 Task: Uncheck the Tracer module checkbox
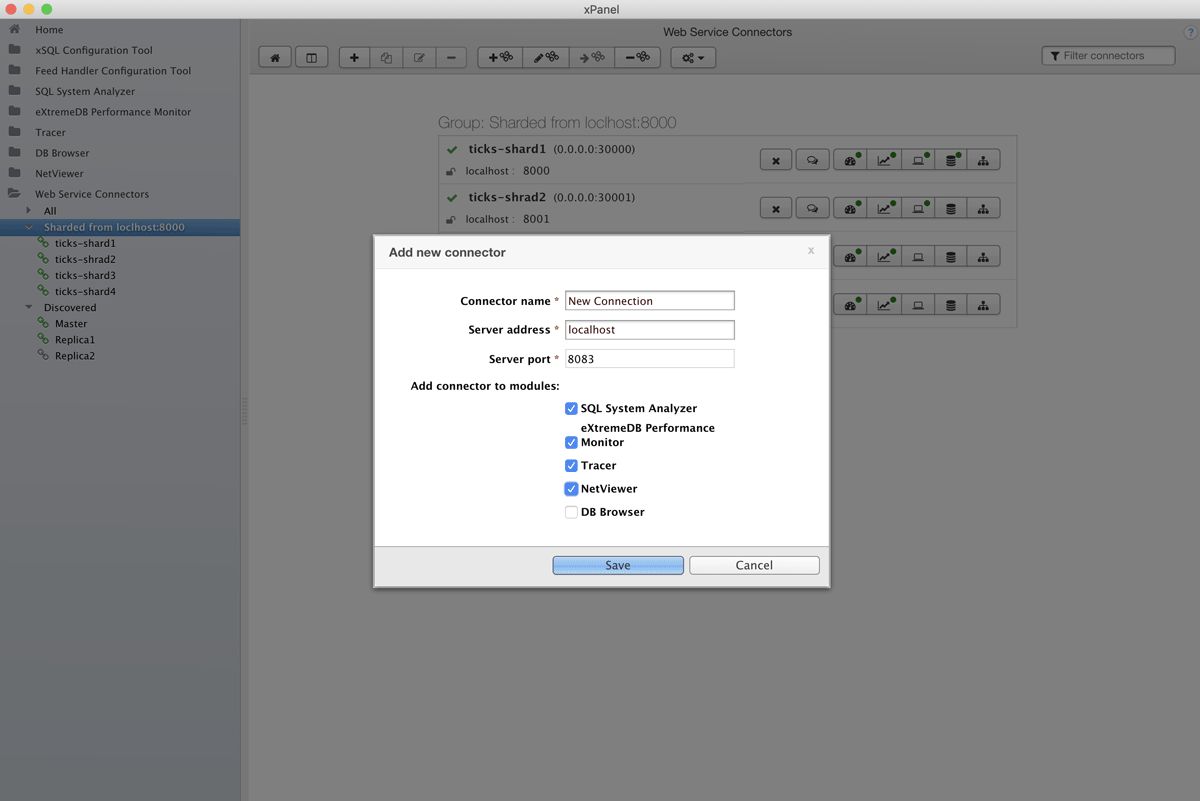571,465
